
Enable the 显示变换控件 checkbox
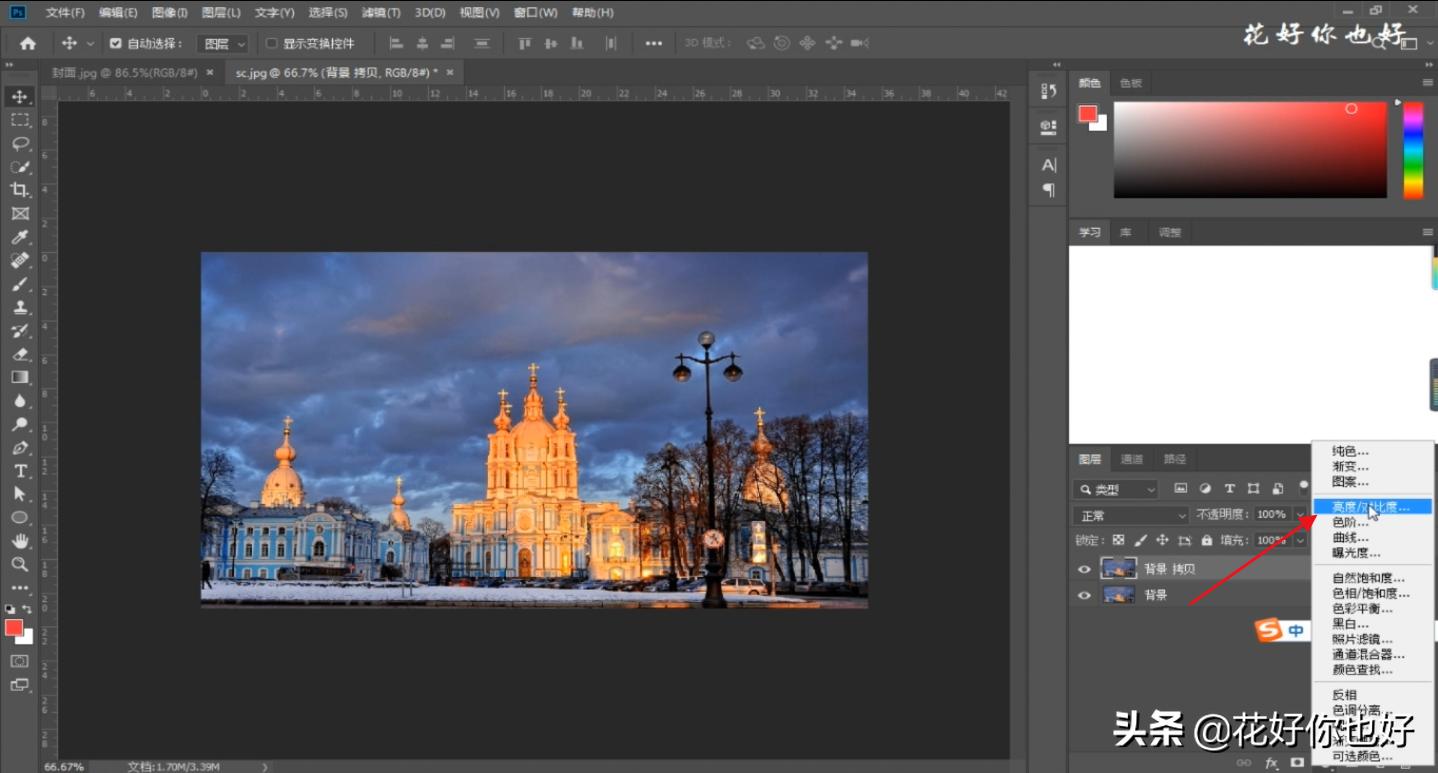tap(271, 44)
